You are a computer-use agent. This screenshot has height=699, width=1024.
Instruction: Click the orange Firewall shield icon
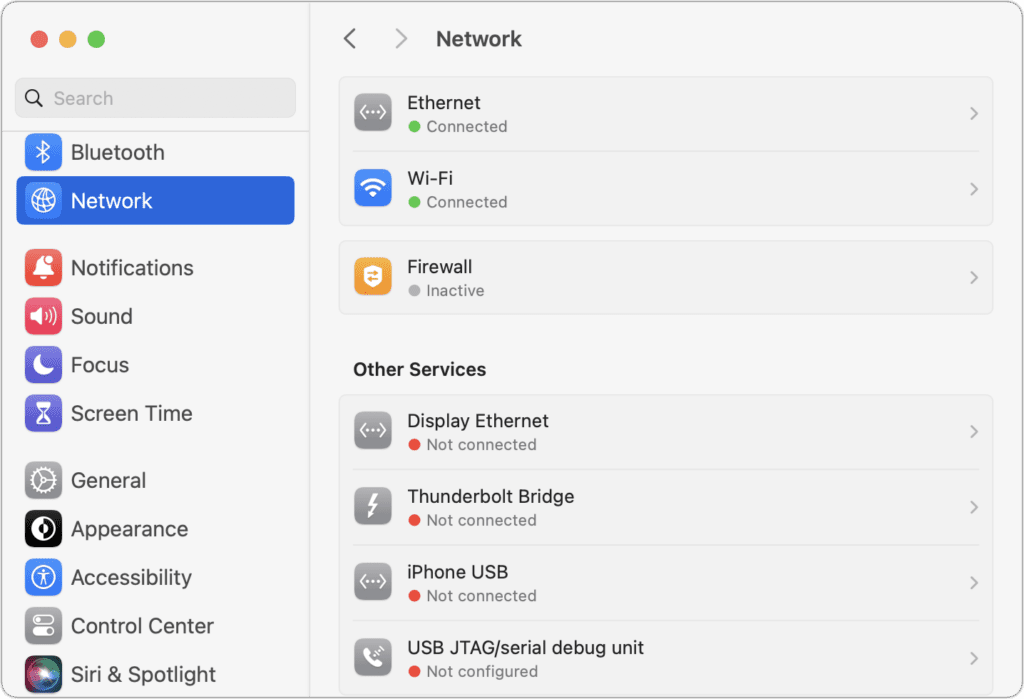click(373, 277)
